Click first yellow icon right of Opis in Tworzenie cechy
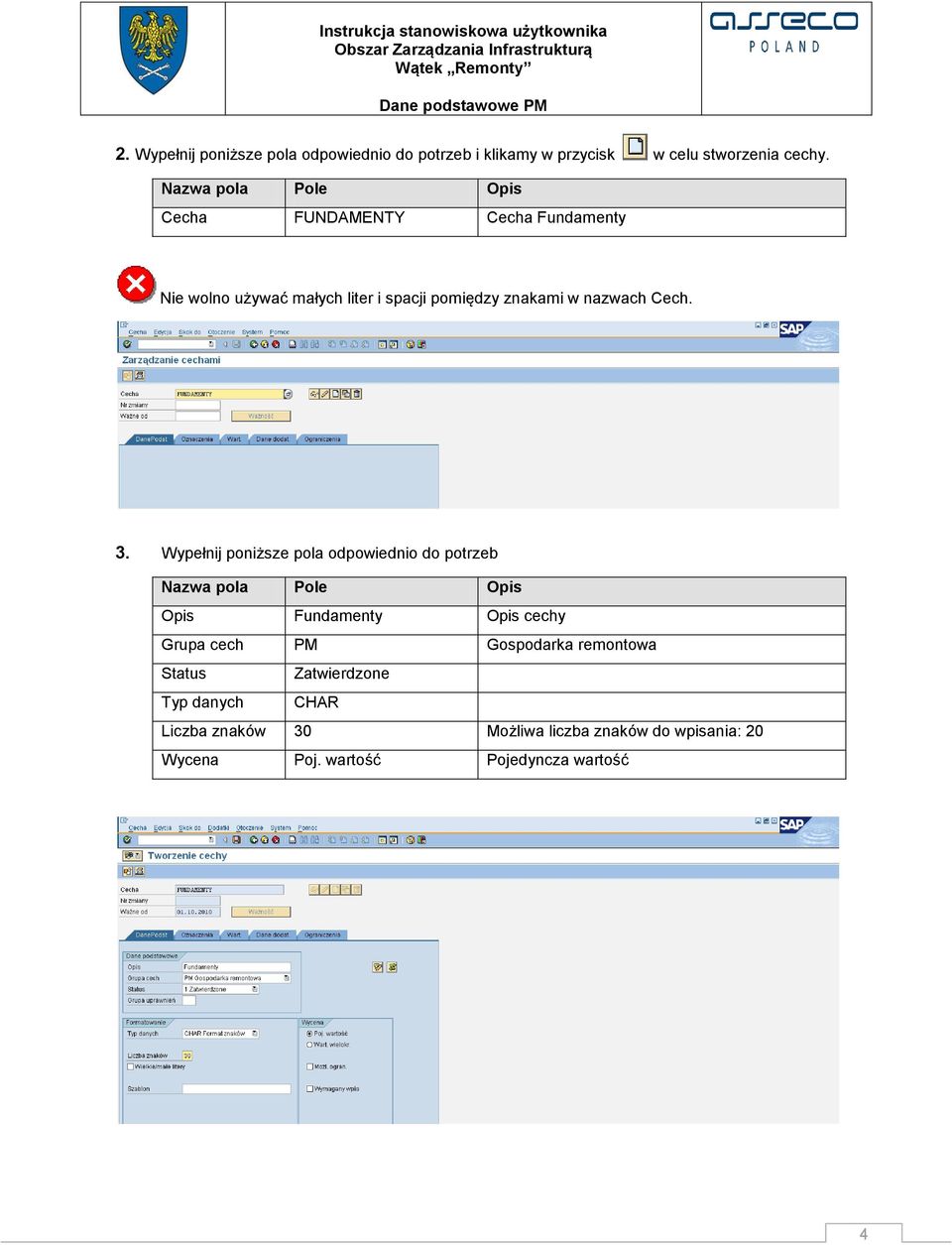 (x=378, y=967)
